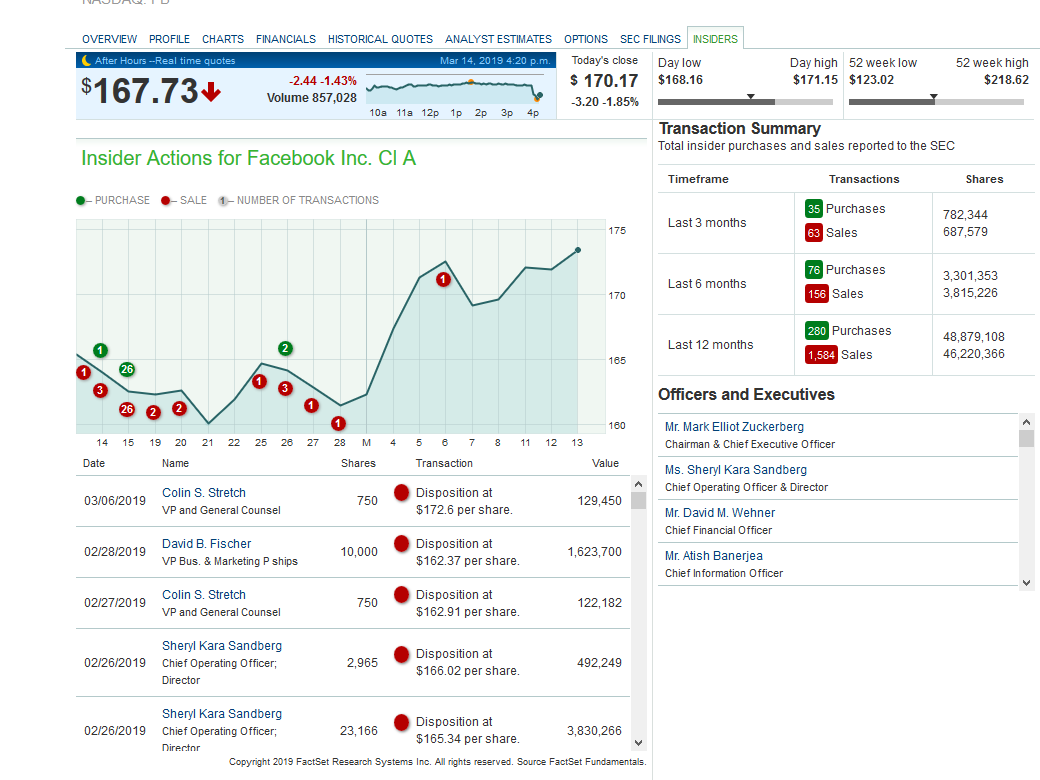Go to the SEC Filings tab

[650, 39]
